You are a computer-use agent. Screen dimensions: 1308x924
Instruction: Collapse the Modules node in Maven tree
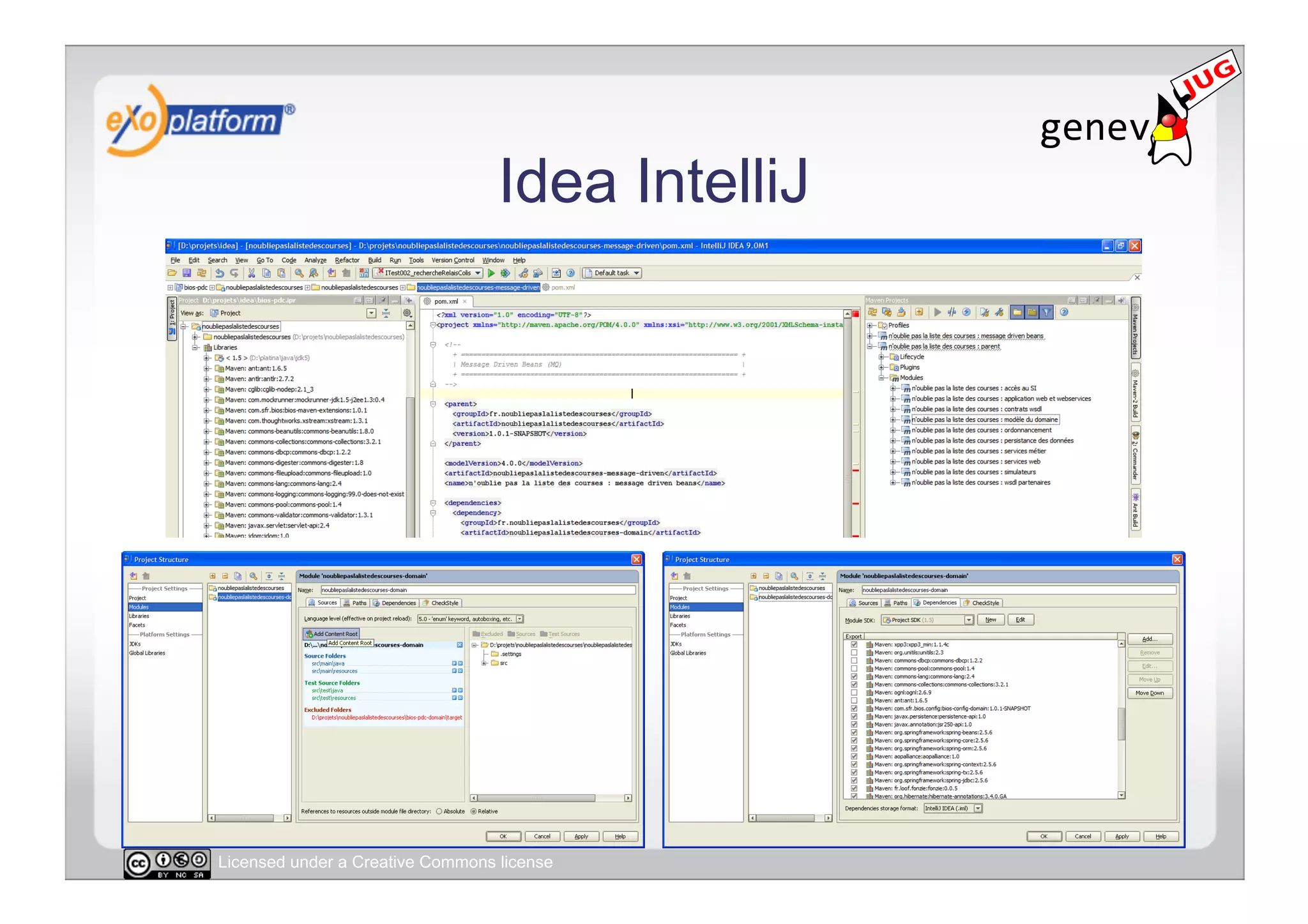tap(881, 378)
